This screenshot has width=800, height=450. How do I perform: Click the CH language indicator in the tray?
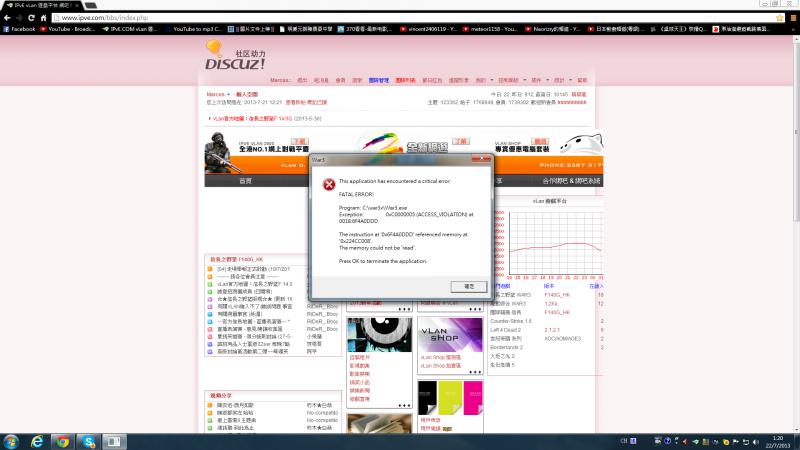(623, 441)
